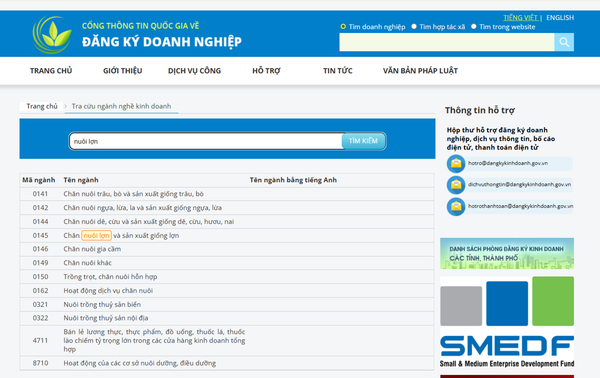Click industry code 0321
Viewport: 600px width, 378px height.
coord(40,305)
